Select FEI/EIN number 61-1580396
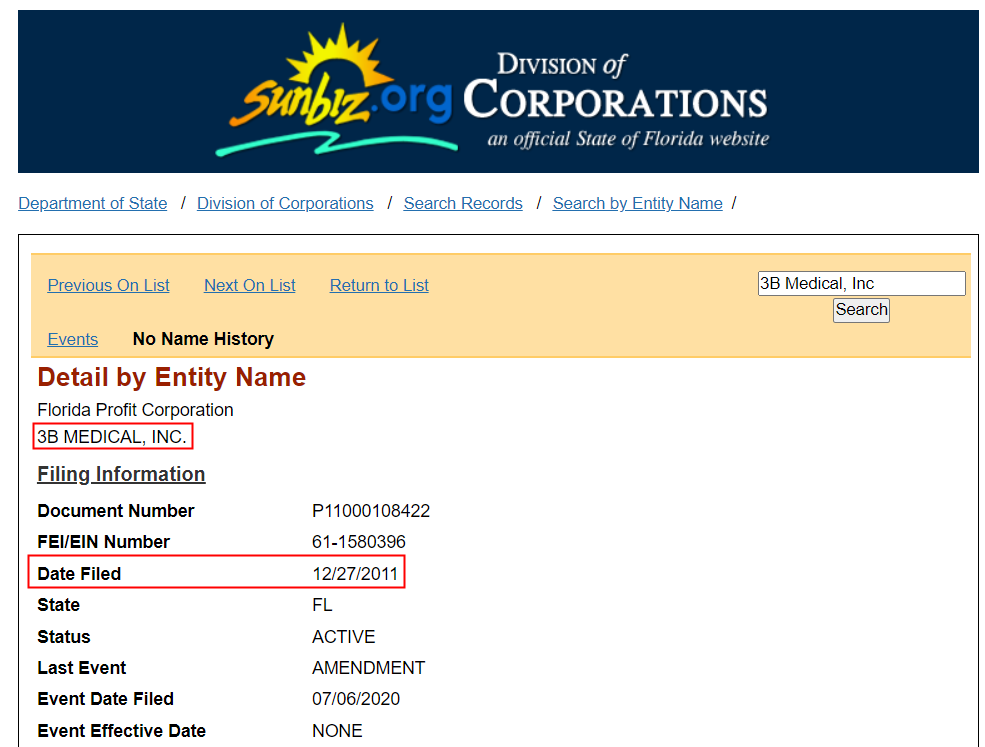The image size is (985, 747). tap(359, 542)
